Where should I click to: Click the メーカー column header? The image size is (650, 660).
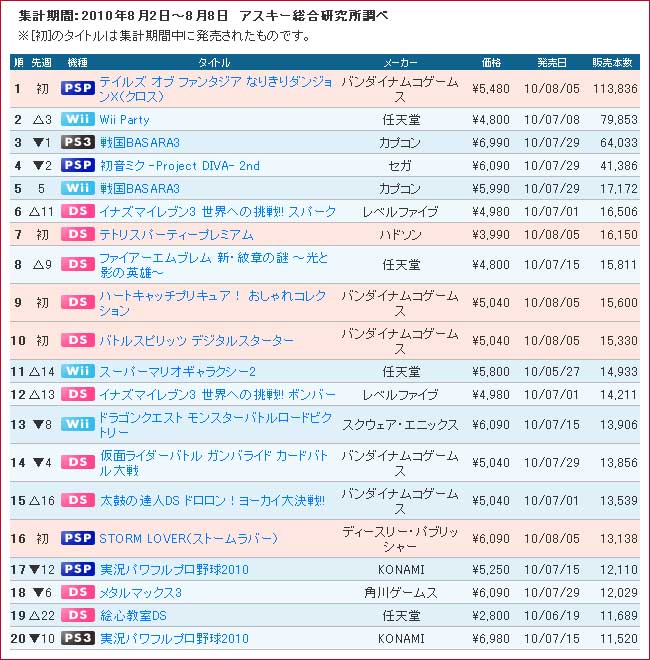[400, 63]
